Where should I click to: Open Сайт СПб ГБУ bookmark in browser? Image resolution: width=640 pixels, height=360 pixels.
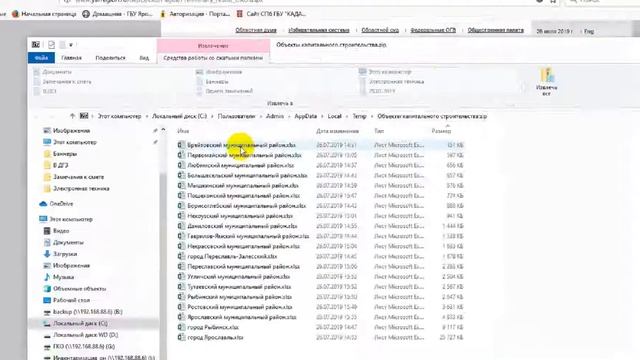point(271,14)
